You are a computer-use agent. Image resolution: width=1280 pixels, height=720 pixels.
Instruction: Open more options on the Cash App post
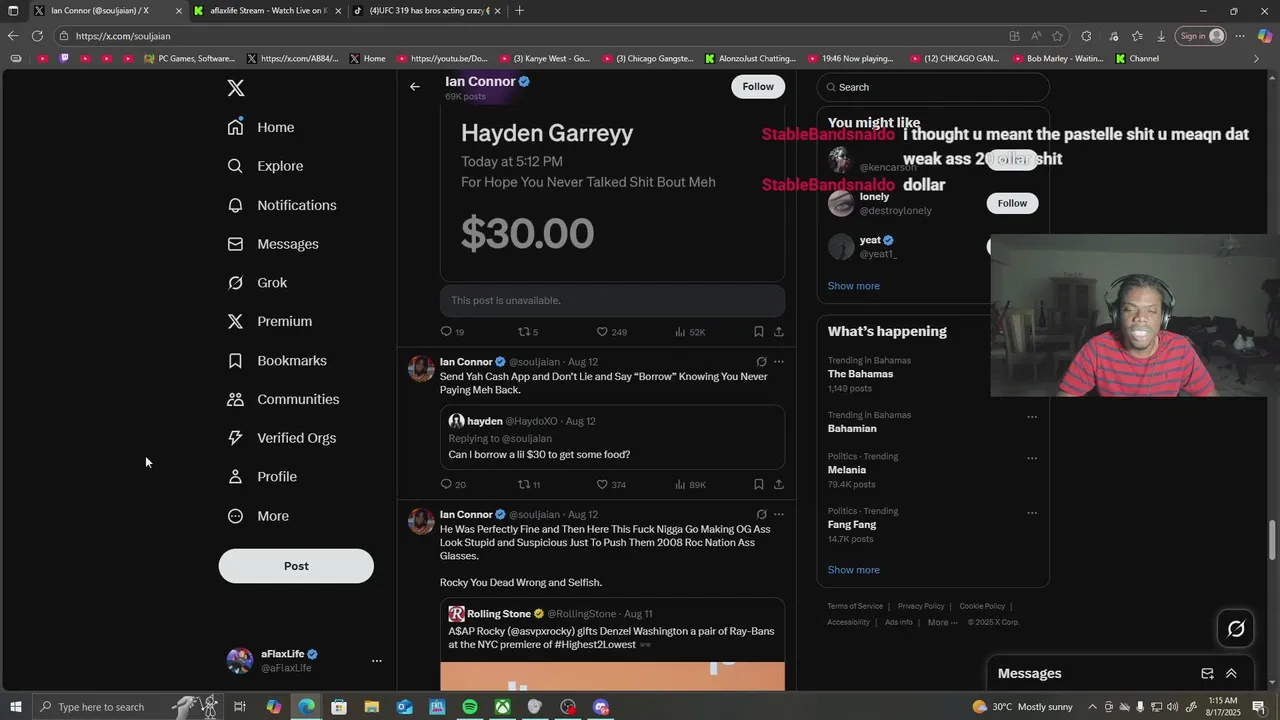pyautogui.click(x=779, y=362)
